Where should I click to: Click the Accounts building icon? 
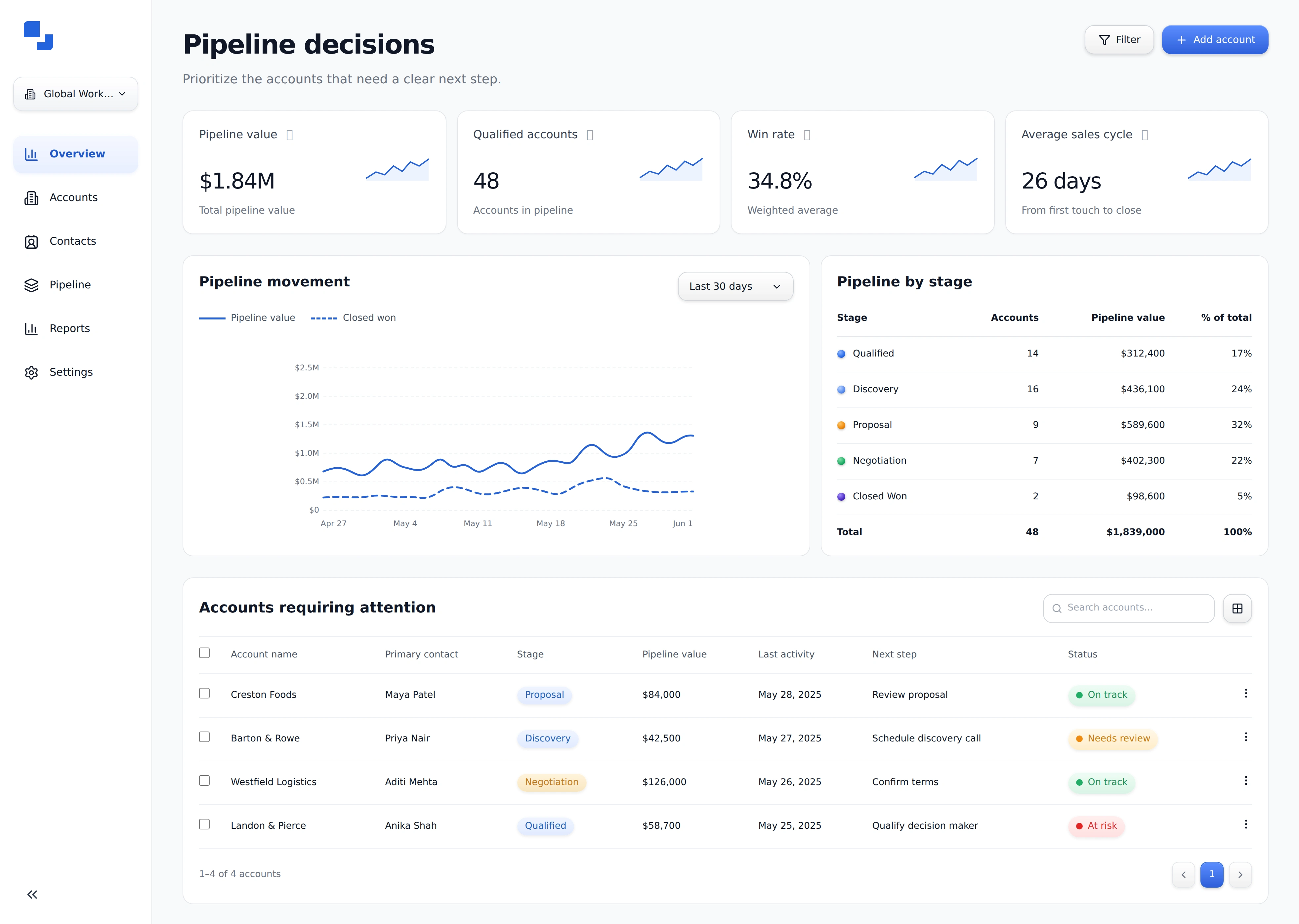31,197
